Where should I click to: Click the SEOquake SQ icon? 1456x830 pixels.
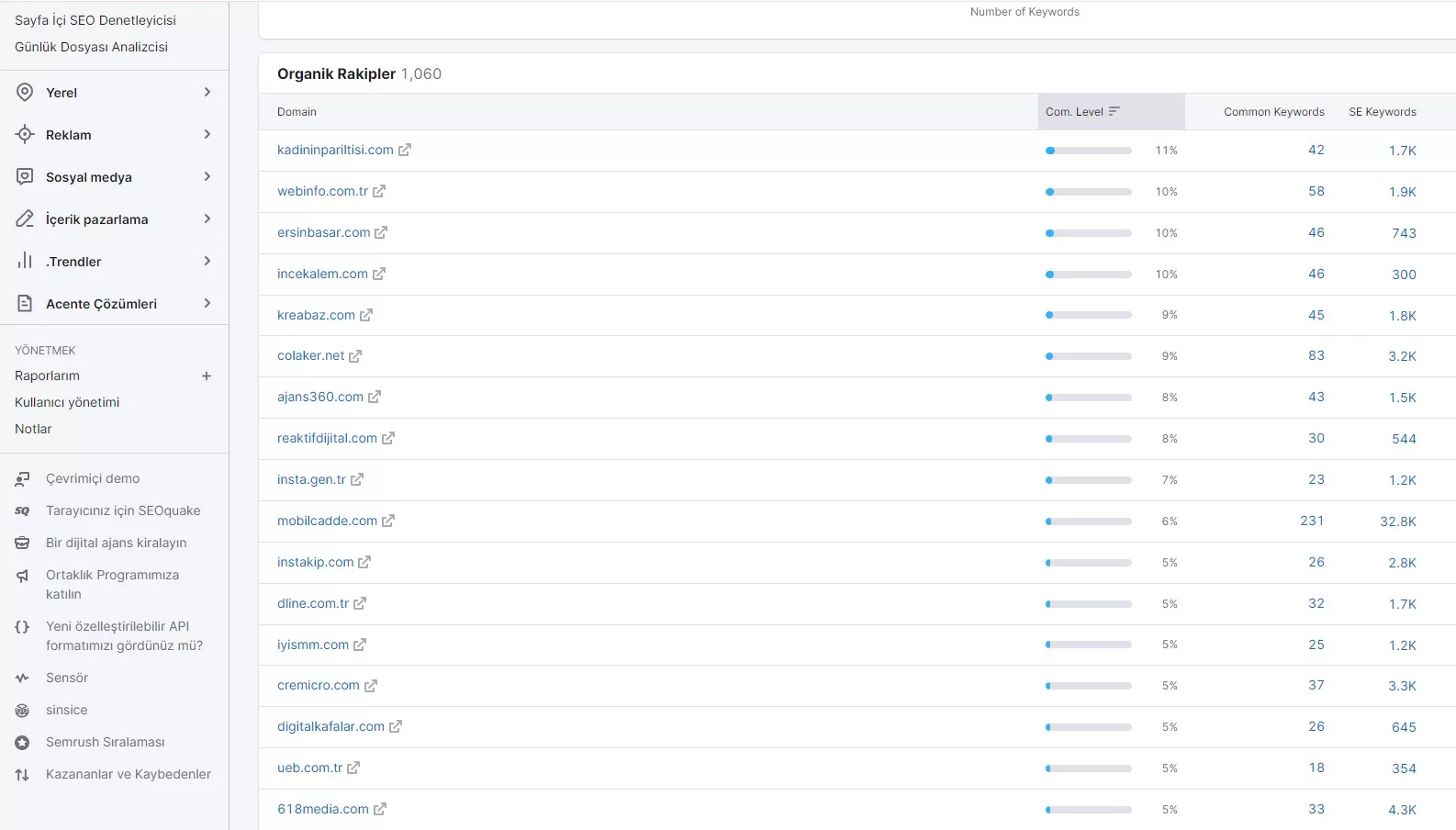click(22, 510)
